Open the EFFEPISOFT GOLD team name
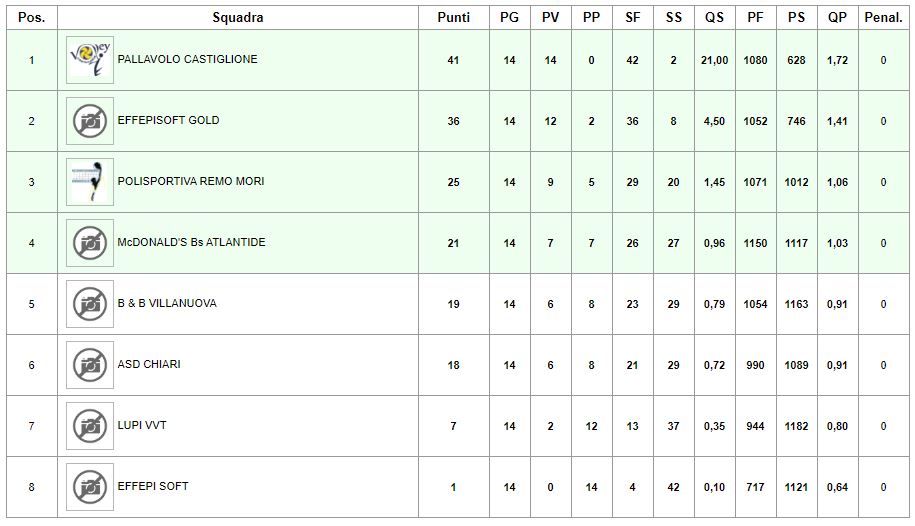This screenshot has height=526, width=915. (x=169, y=120)
